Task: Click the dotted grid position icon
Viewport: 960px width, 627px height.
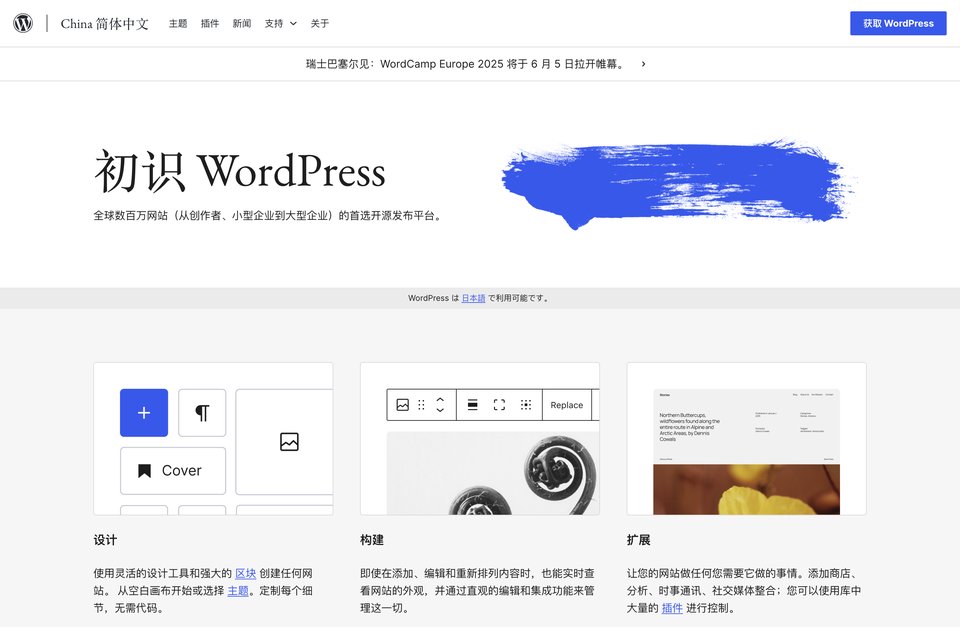Action: click(x=526, y=405)
